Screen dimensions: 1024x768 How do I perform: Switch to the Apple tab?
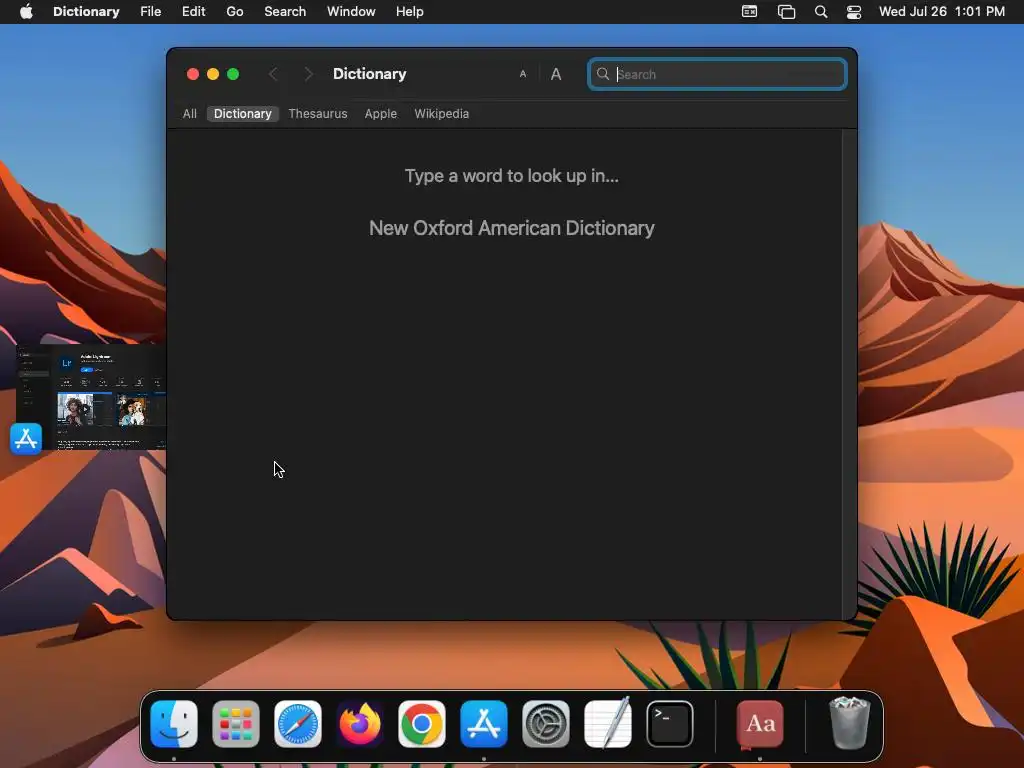[381, 114]
